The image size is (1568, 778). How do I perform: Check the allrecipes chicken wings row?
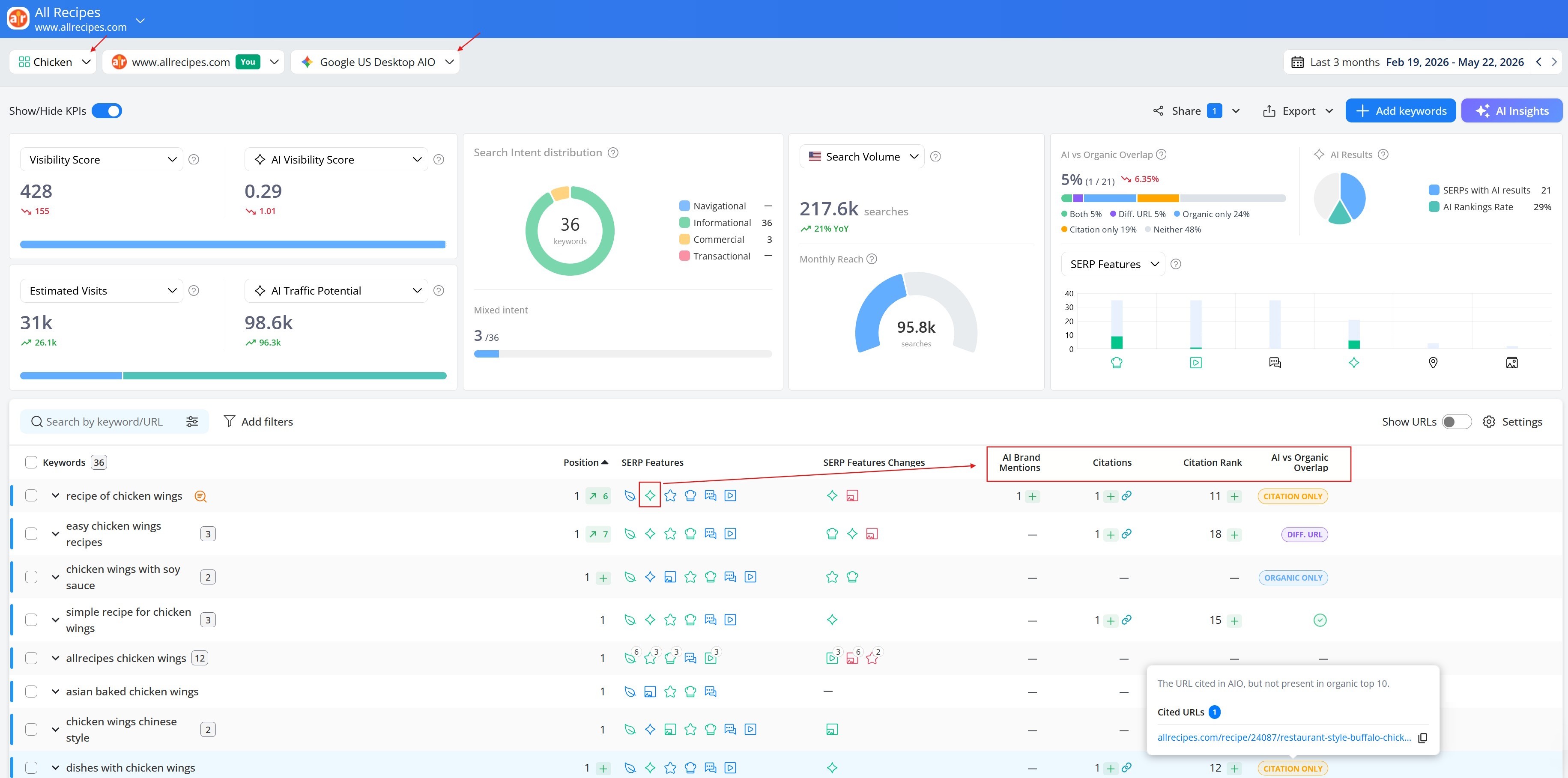tap(31, 658)
